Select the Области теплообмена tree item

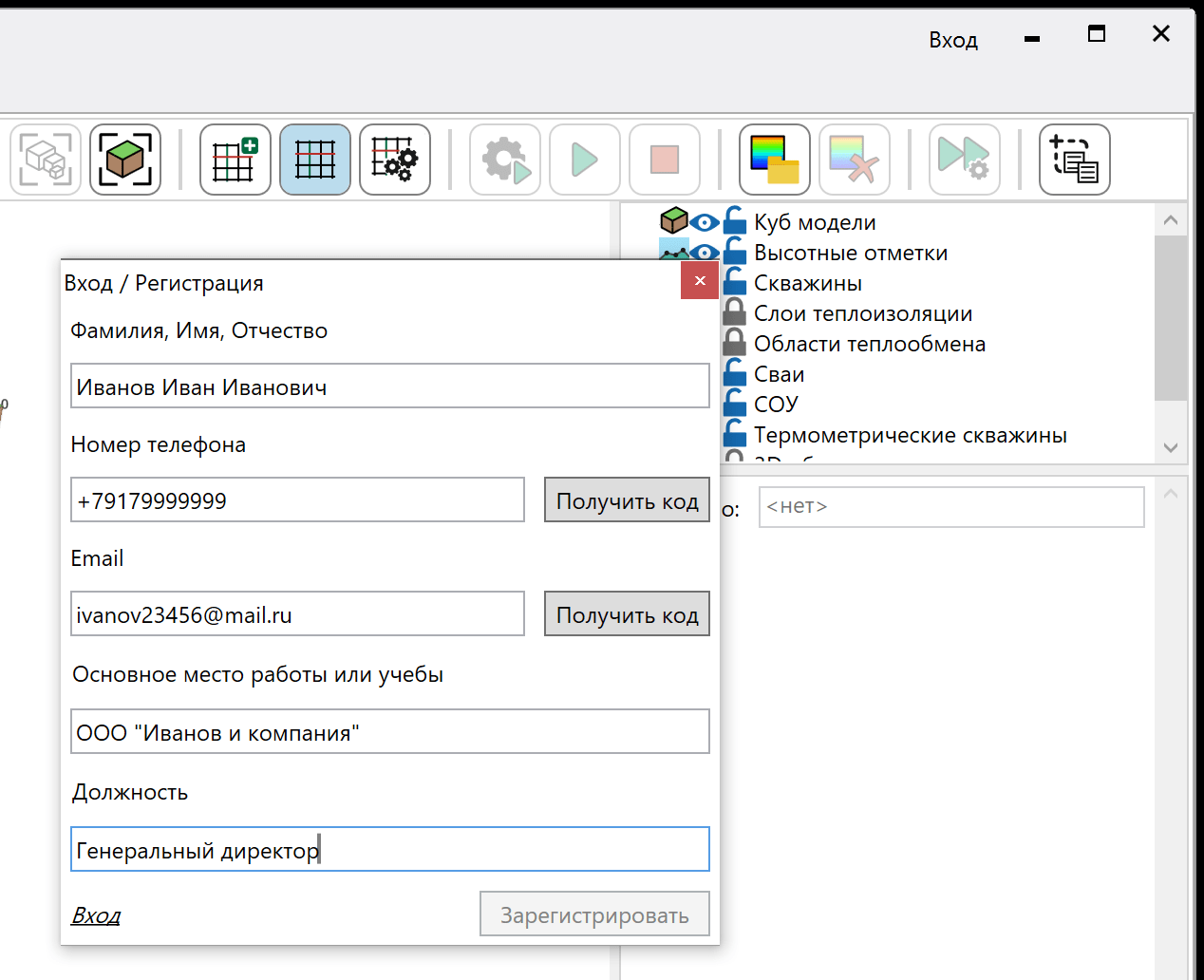(x=870, y=344)
